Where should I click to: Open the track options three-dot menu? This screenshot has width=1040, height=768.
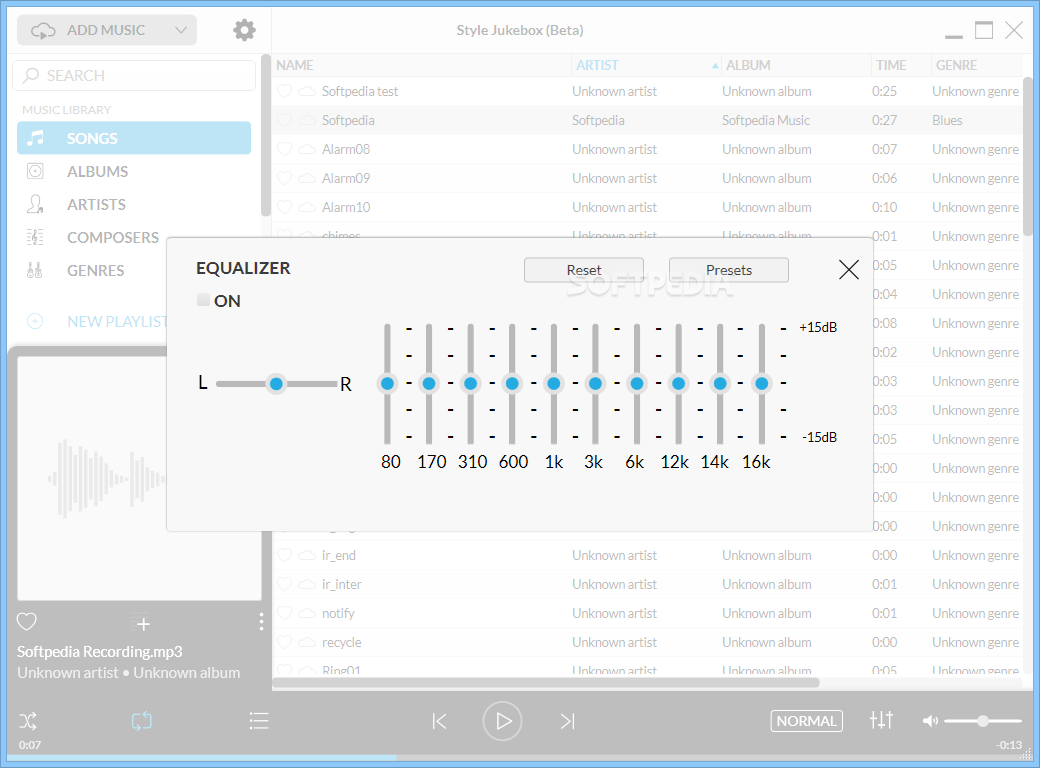coord(261,621)
